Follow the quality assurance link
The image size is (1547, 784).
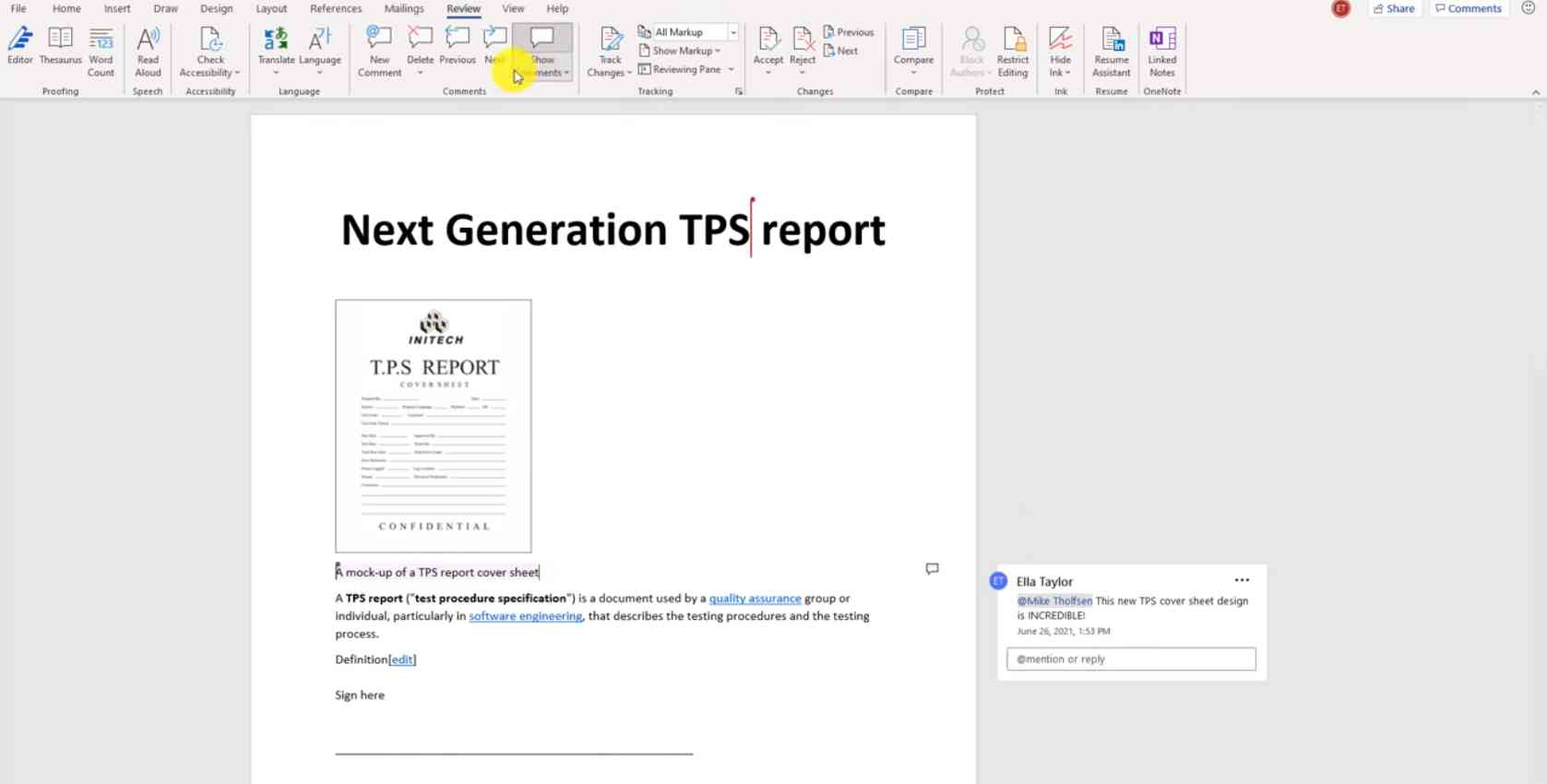pos(755,599)
